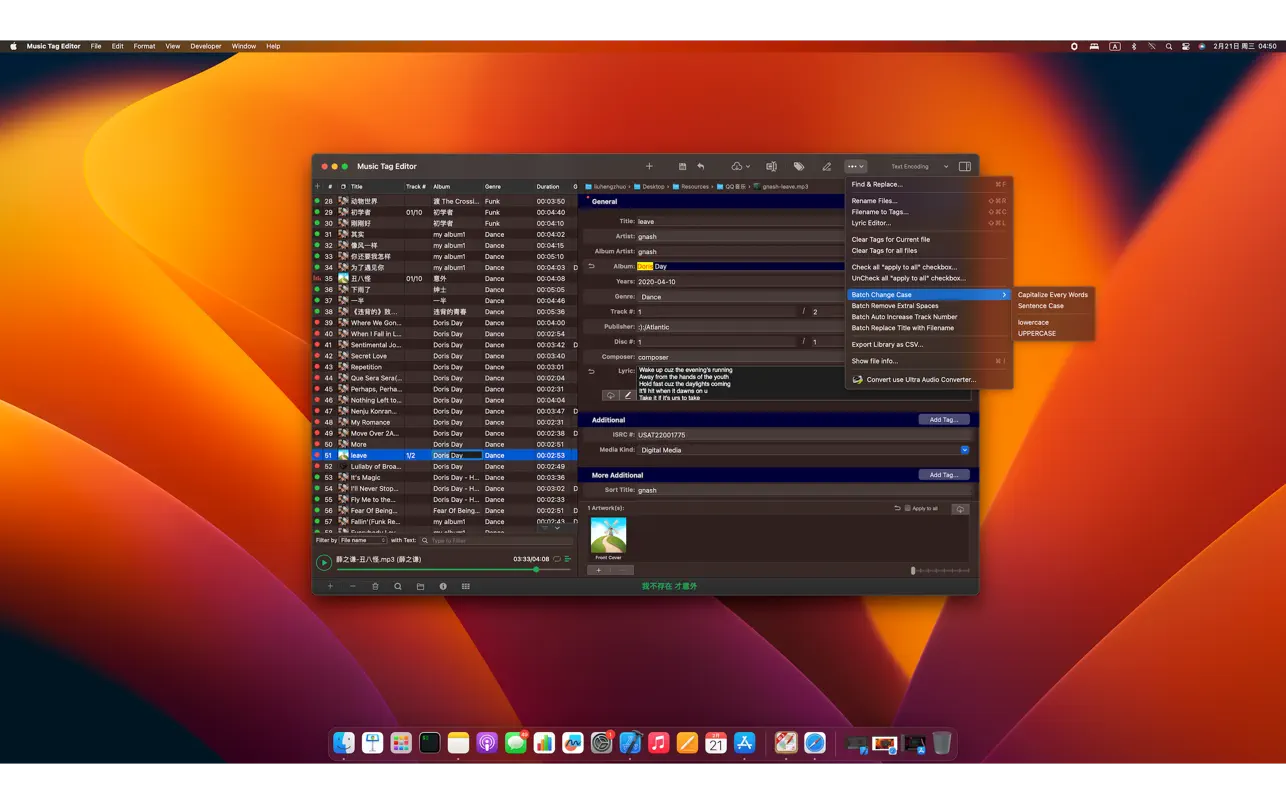Click the info icon in bottom bar
Screen dimensions: 1286x804
pos(443,587)
